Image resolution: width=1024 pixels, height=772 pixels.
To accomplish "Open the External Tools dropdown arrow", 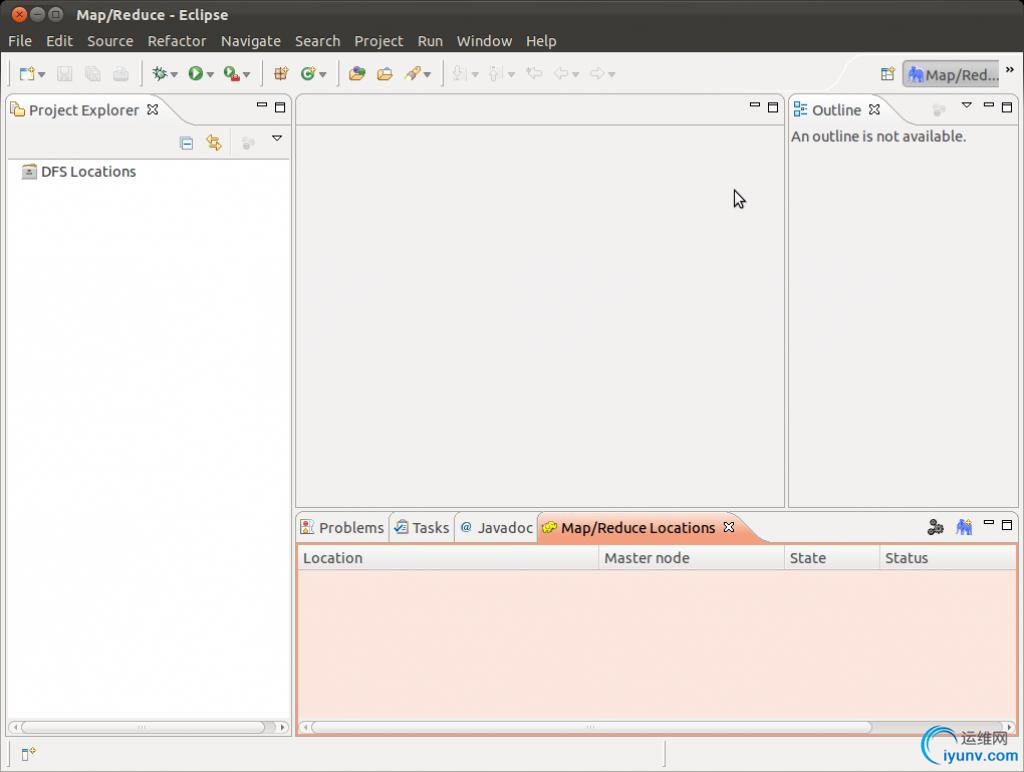I will pos(246,74).
